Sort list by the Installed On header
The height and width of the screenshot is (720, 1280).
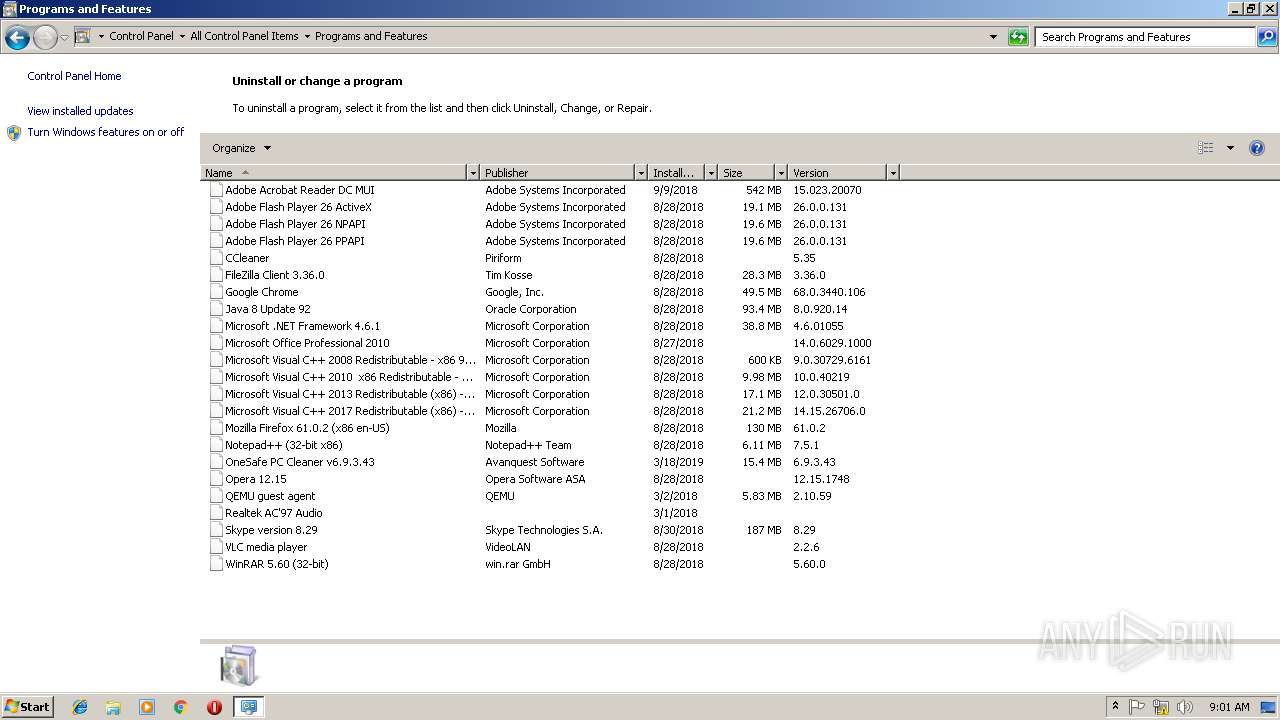(x=677, y=173)
